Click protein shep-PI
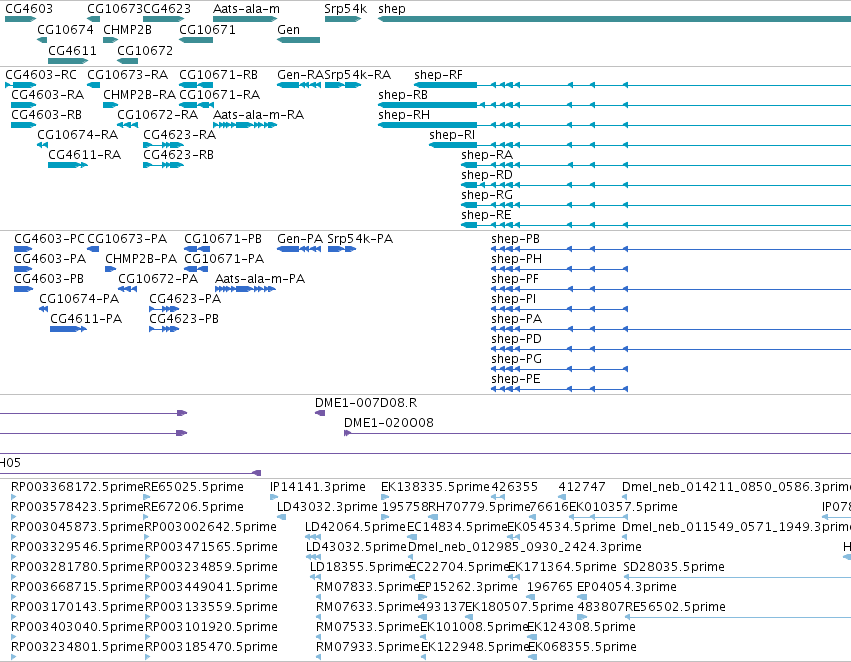Image resolution: width=851 pixels, height=662 pixels. pos(513,300)
